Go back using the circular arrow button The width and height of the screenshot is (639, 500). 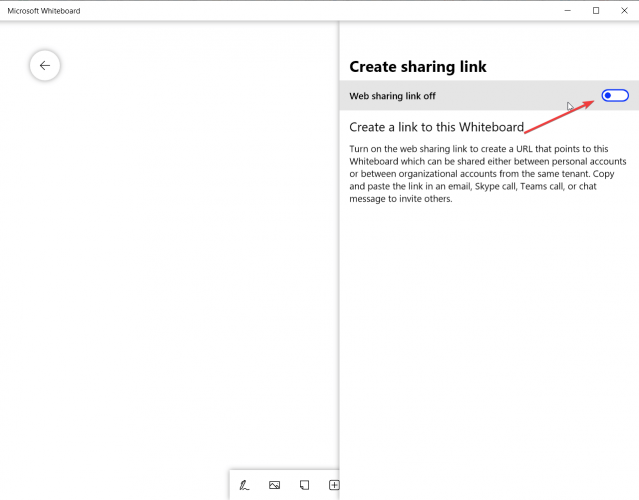45,65
